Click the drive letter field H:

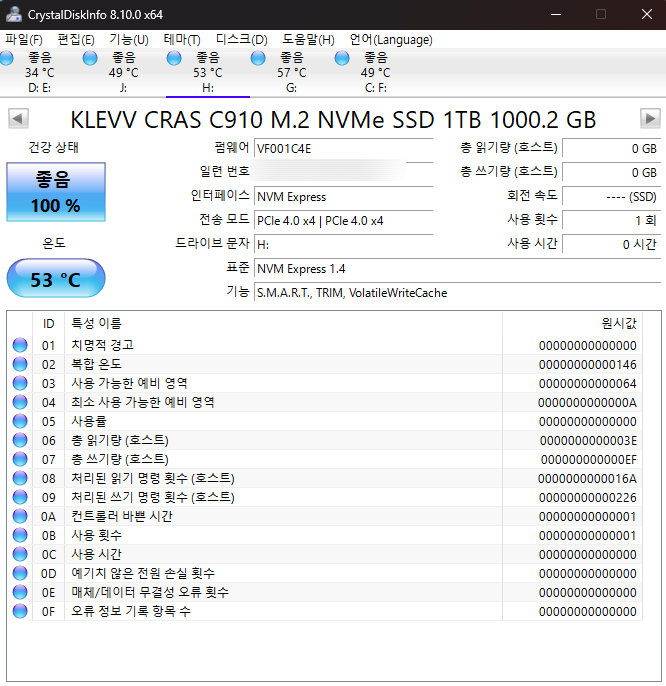(344, 245)
